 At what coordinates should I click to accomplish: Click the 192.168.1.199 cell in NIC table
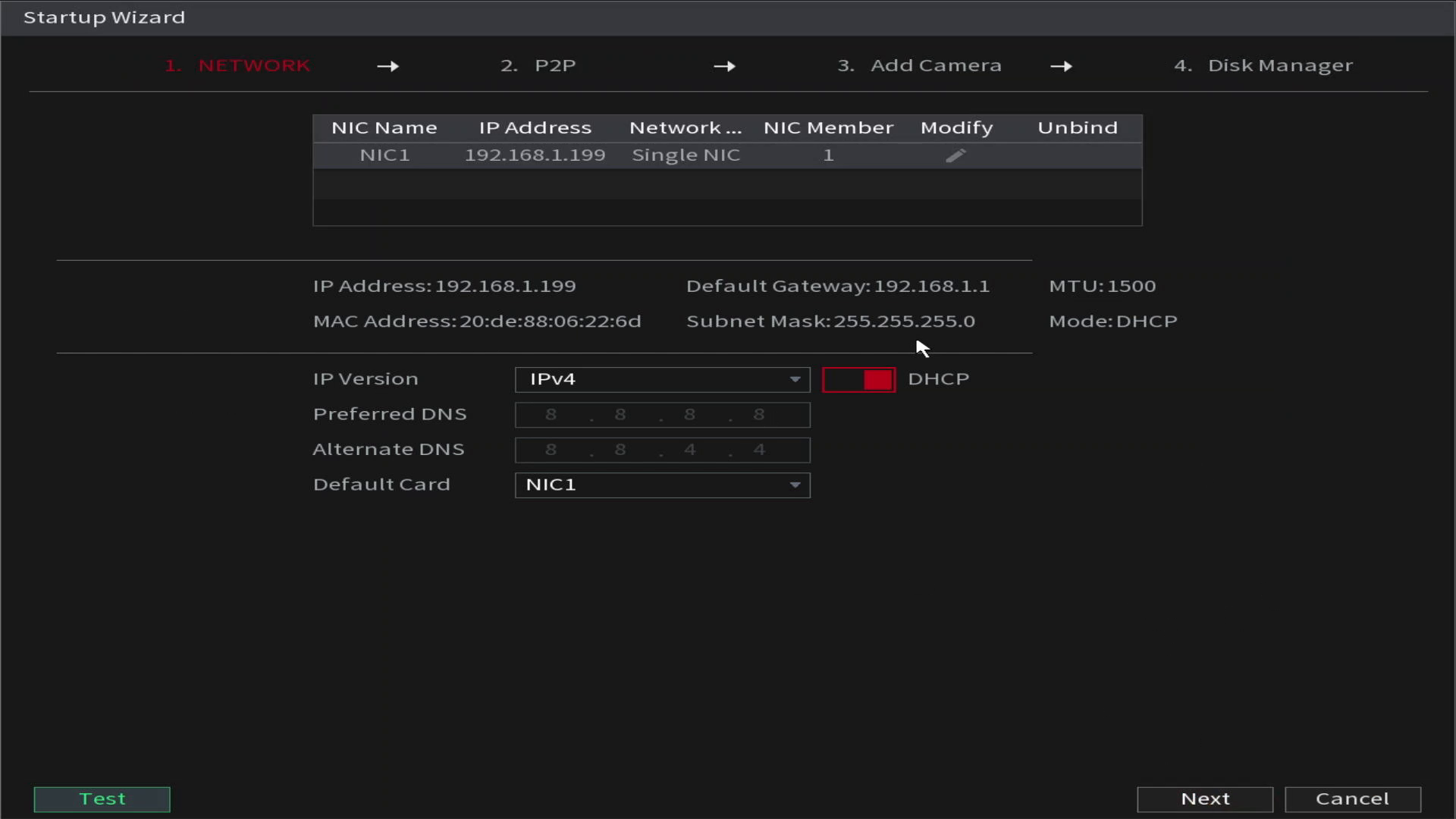535,155
